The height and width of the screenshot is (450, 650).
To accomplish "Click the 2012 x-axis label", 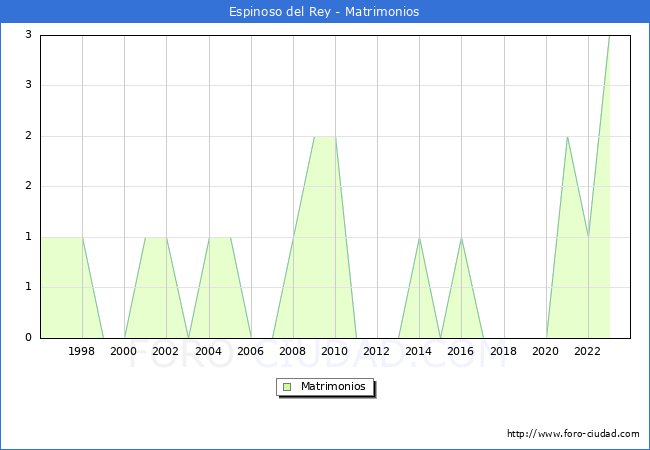I will coord(376,351).
